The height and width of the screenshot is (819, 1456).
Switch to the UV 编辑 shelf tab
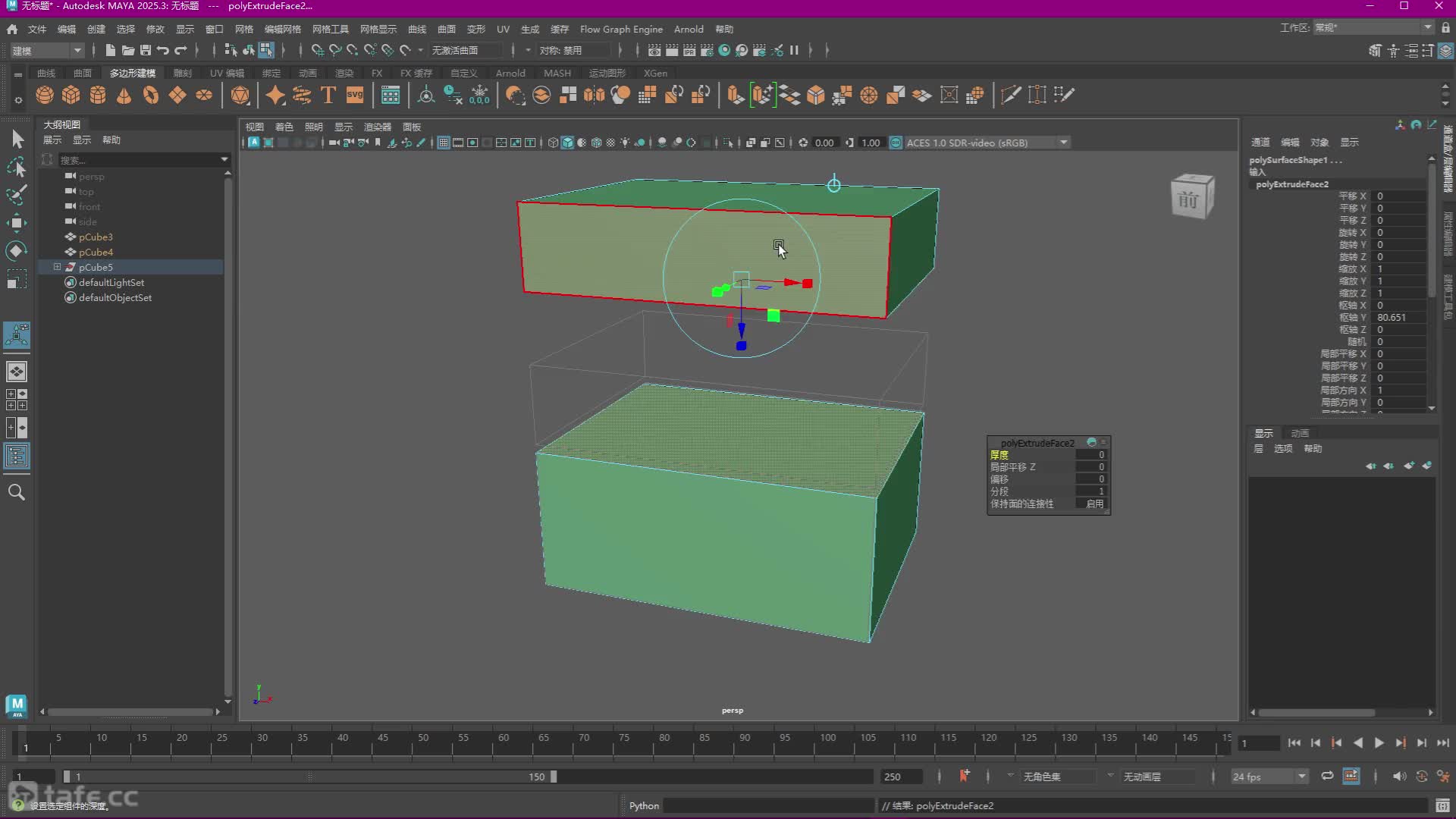tap(227, 73)
